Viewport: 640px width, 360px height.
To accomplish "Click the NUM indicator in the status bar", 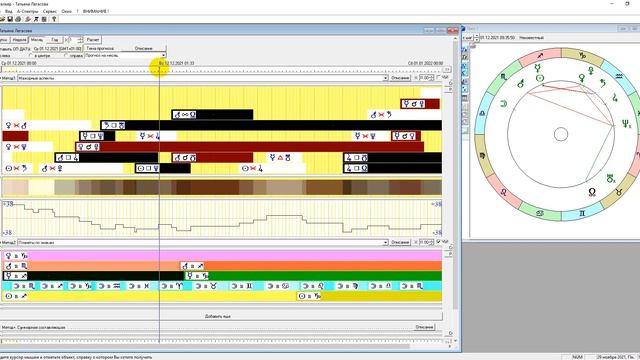I will [577, 357].
